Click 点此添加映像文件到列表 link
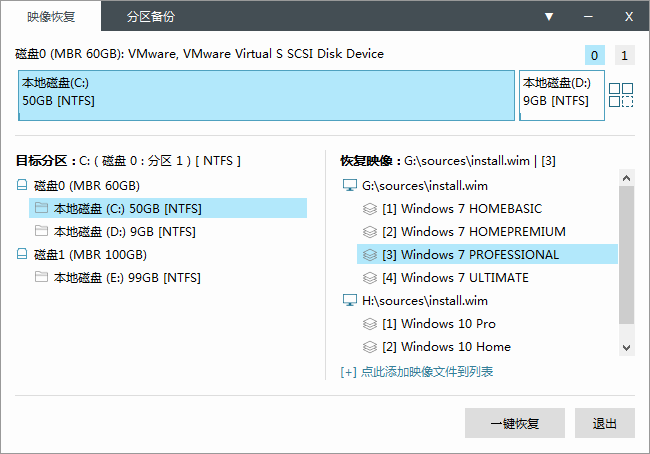Screen dimensions: 650x454 pos(417,372)
